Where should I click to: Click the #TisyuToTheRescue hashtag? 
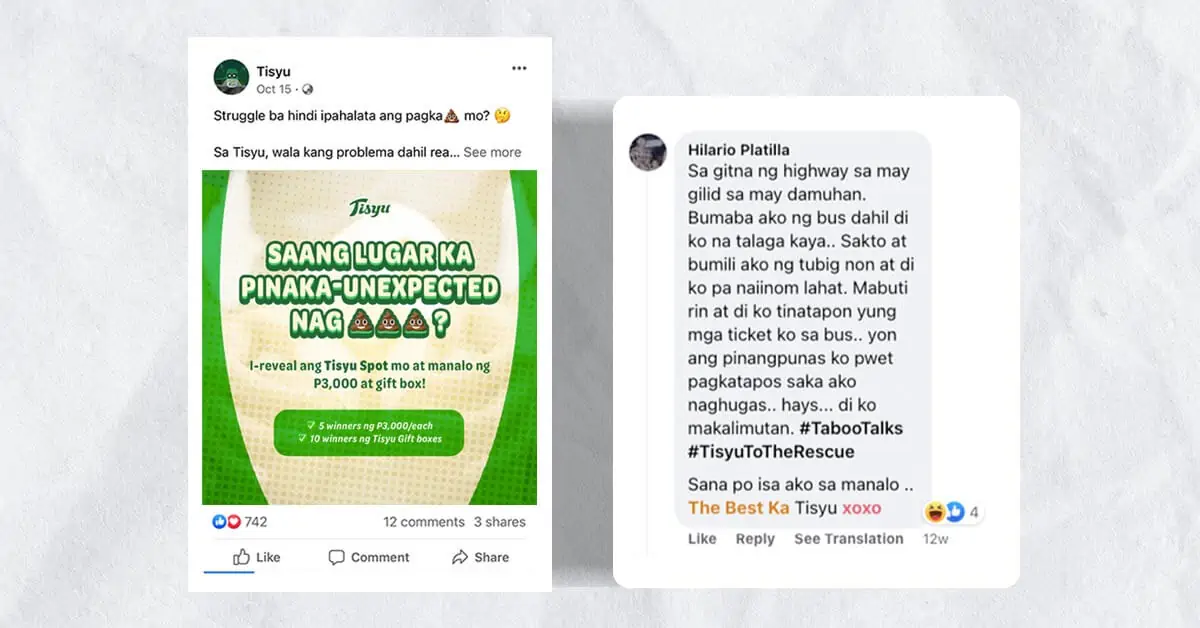(x=771, y=451)
